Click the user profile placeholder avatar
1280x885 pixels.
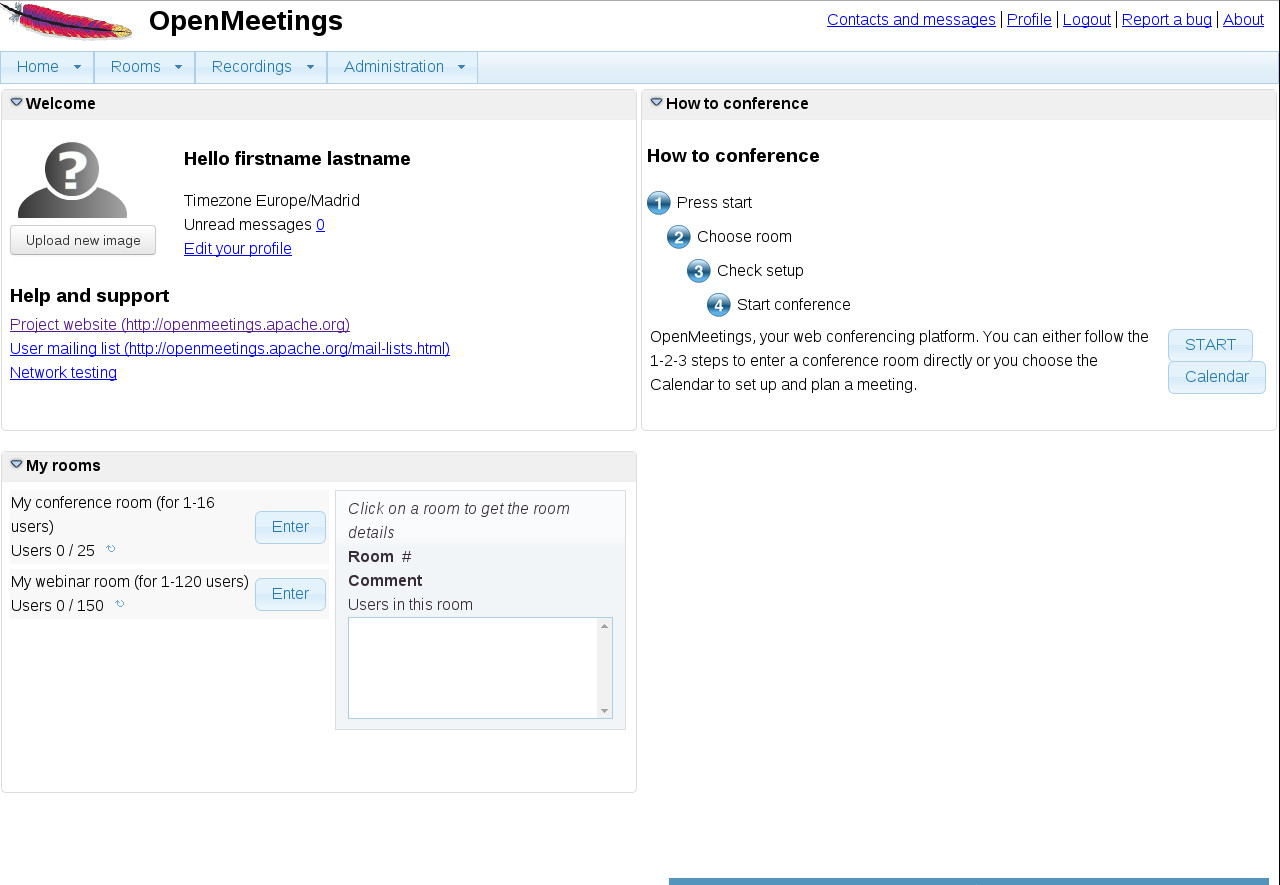[72, 180]
